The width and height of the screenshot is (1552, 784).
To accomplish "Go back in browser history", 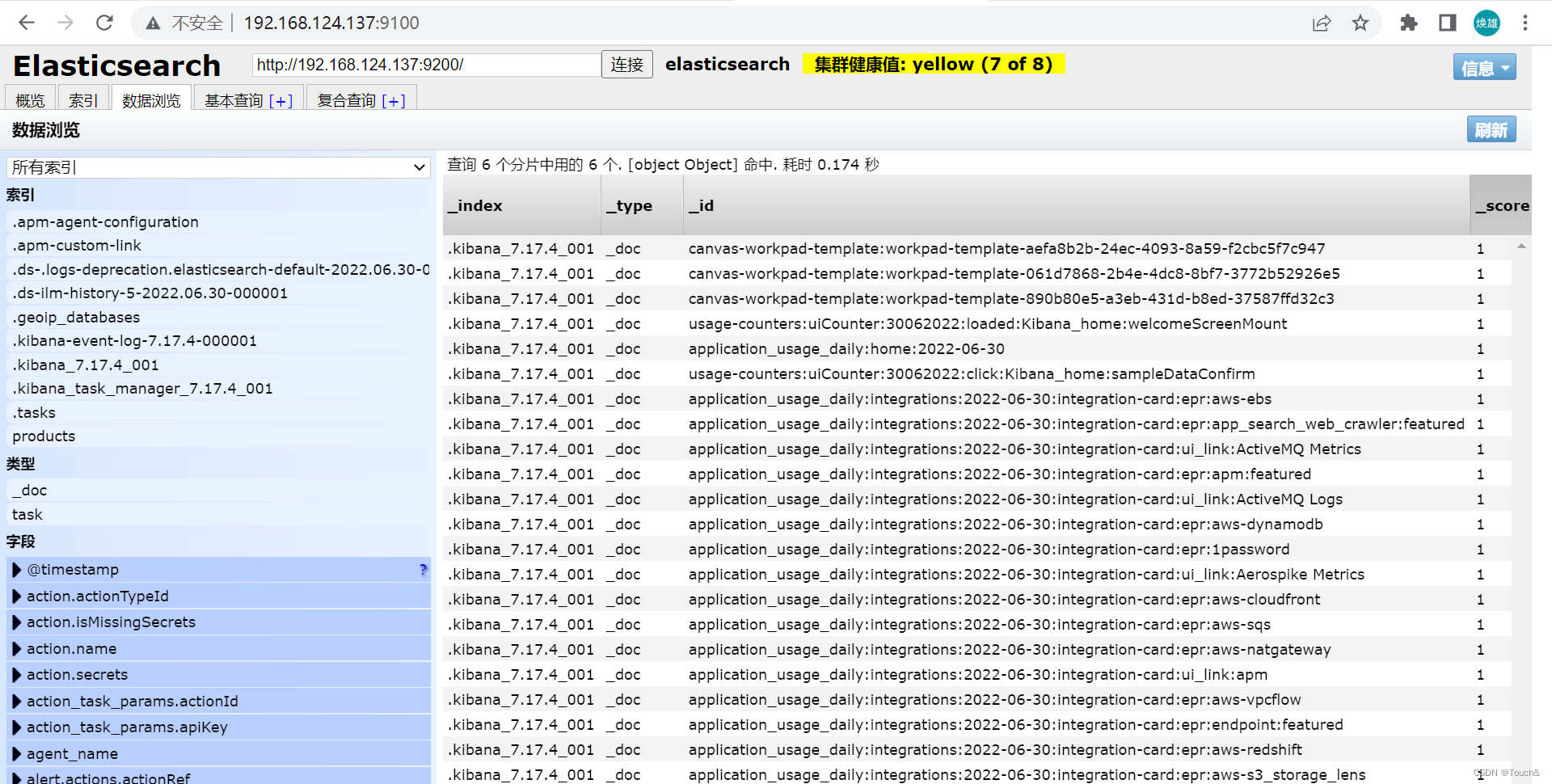I will point(27,23).
